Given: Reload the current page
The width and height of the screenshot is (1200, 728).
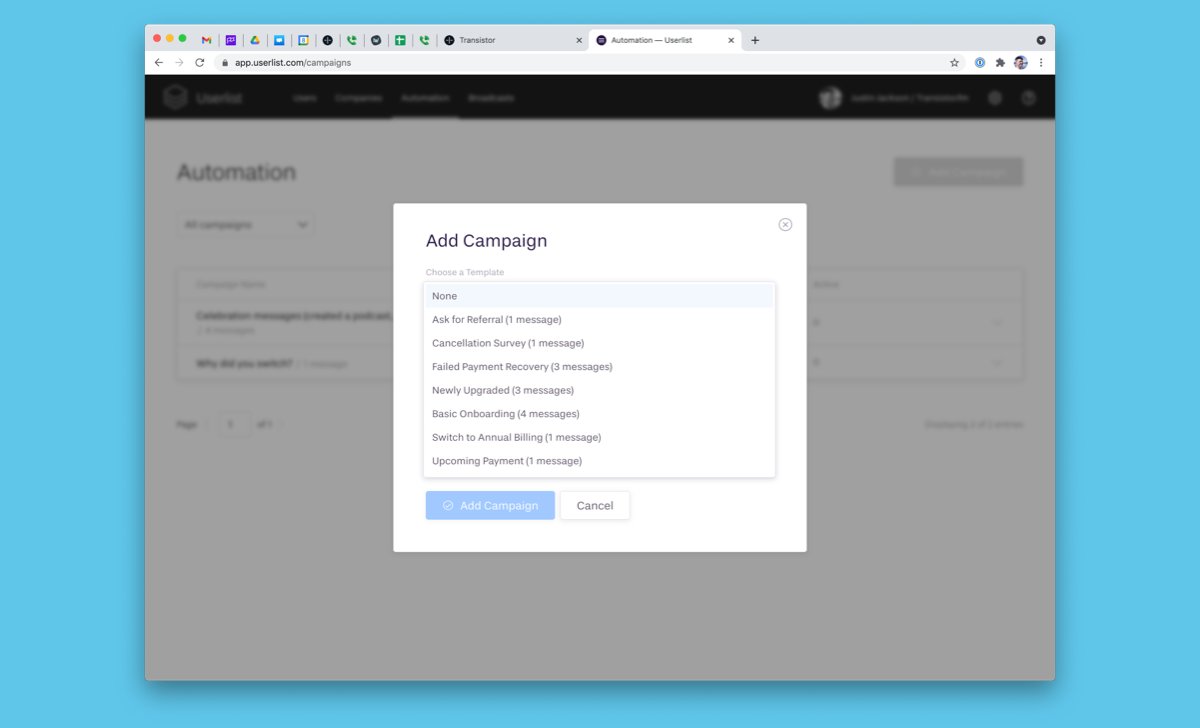Looking at the screenshot, I should coord(200,62).
